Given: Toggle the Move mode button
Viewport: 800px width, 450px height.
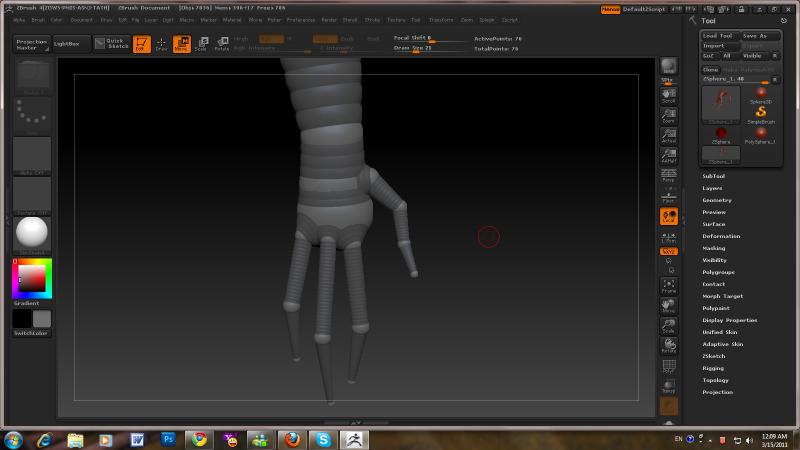Looking at the screenshot, I should 182,44.
